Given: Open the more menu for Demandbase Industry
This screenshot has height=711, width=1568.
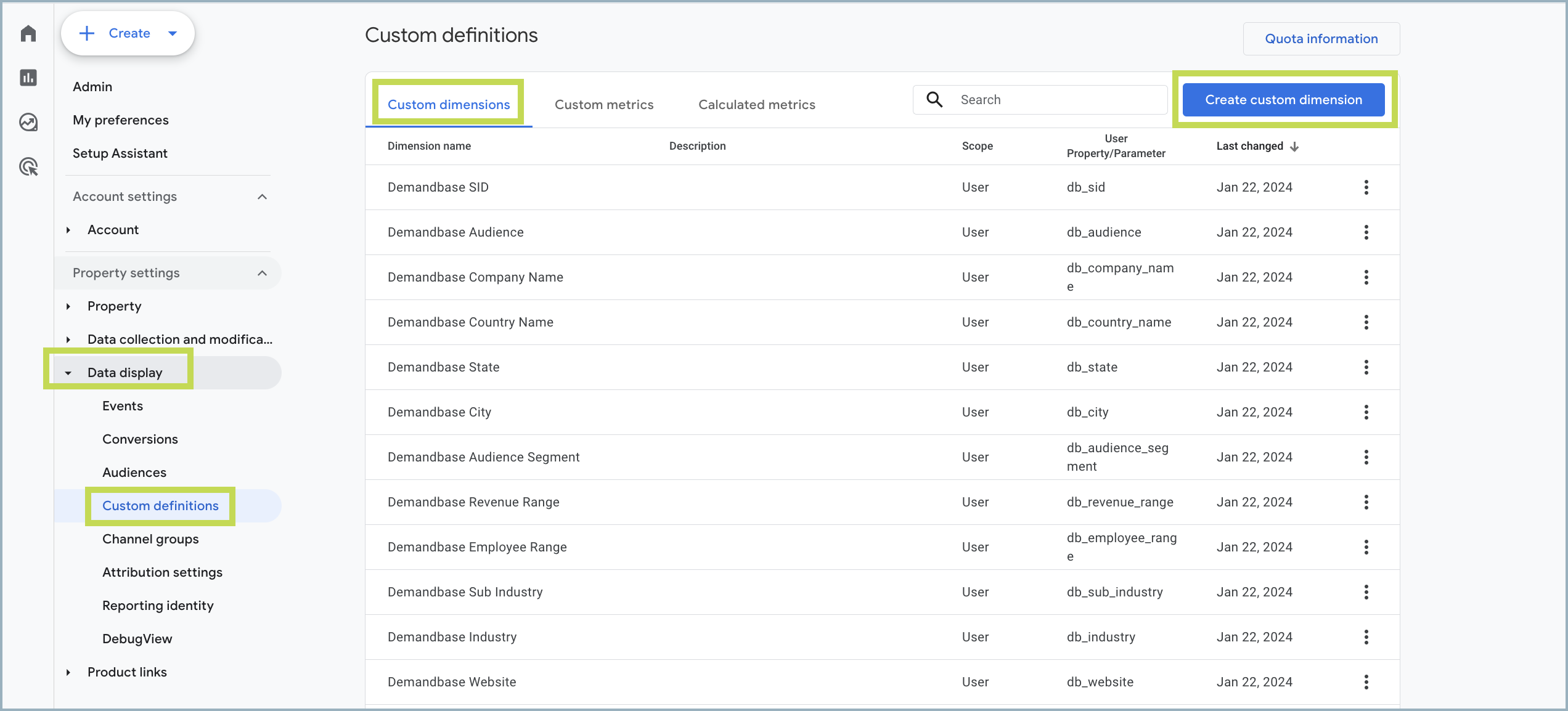Looking at the screenshot, I should tap(1366, 637).
